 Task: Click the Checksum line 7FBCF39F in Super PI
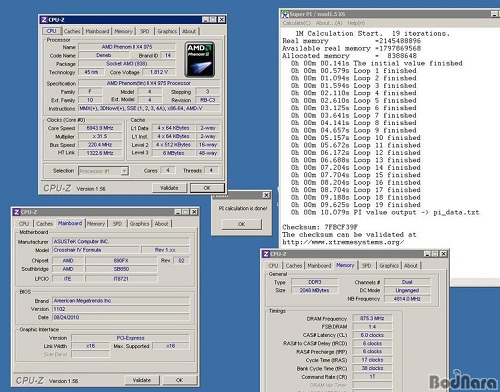tap(320, 227)
